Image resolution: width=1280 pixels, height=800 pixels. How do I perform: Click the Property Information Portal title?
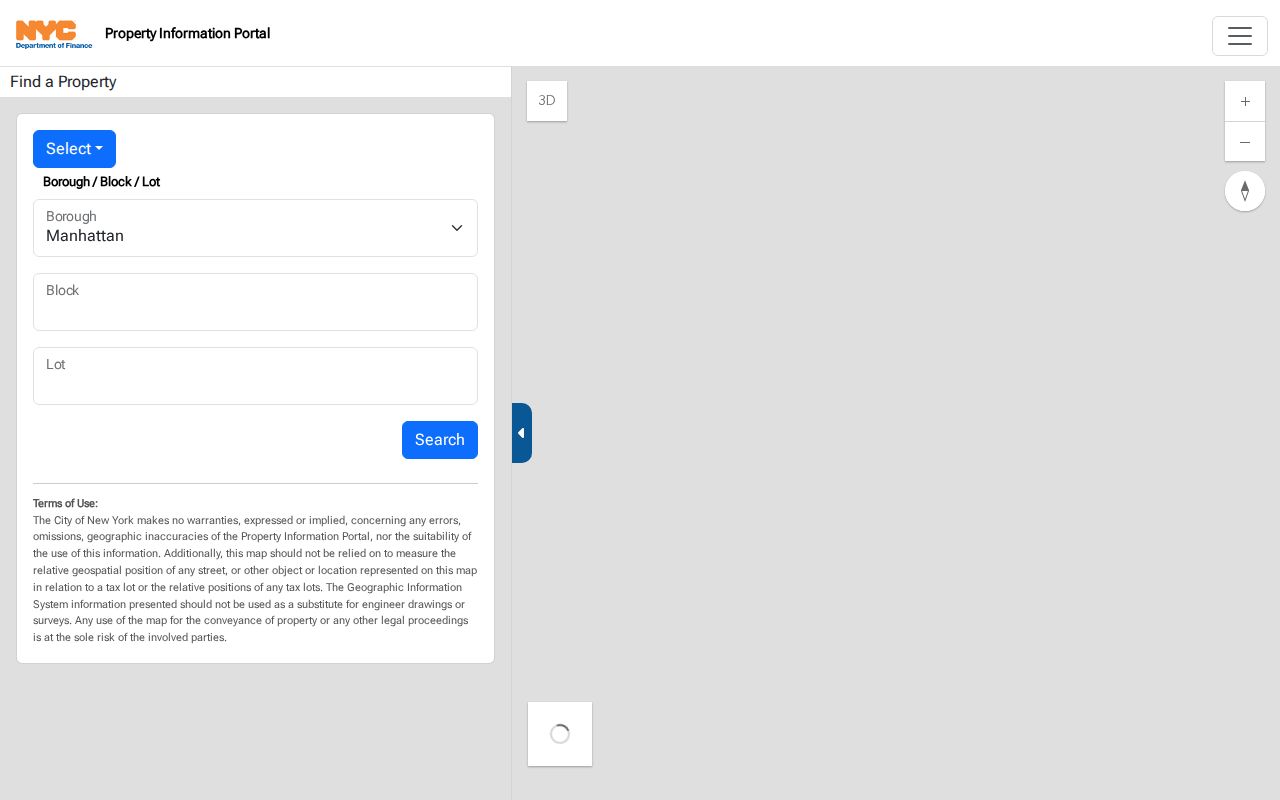[188, 33]
